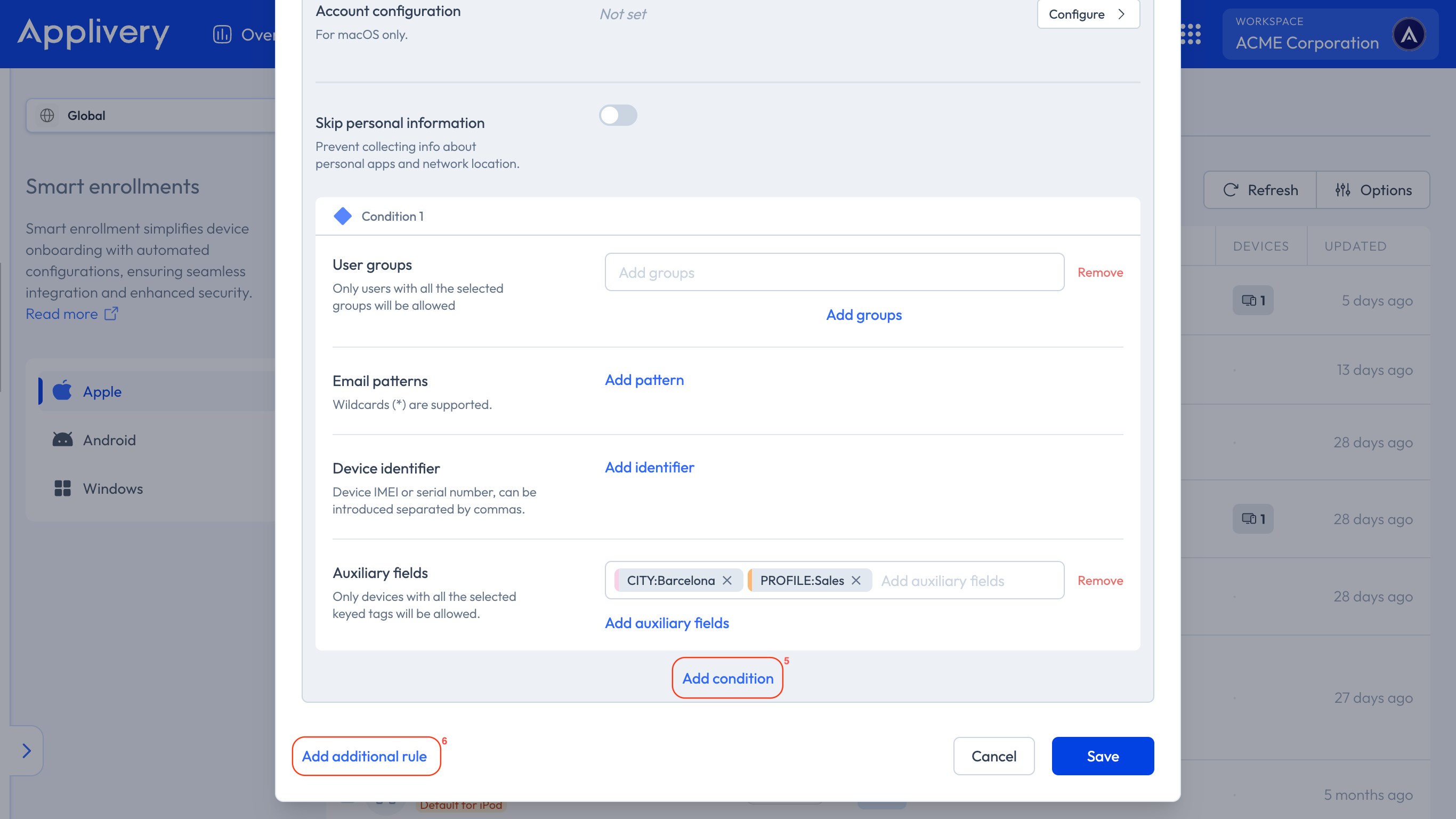Remove the PROFILE:Sales tag

(x=856, y=580)
